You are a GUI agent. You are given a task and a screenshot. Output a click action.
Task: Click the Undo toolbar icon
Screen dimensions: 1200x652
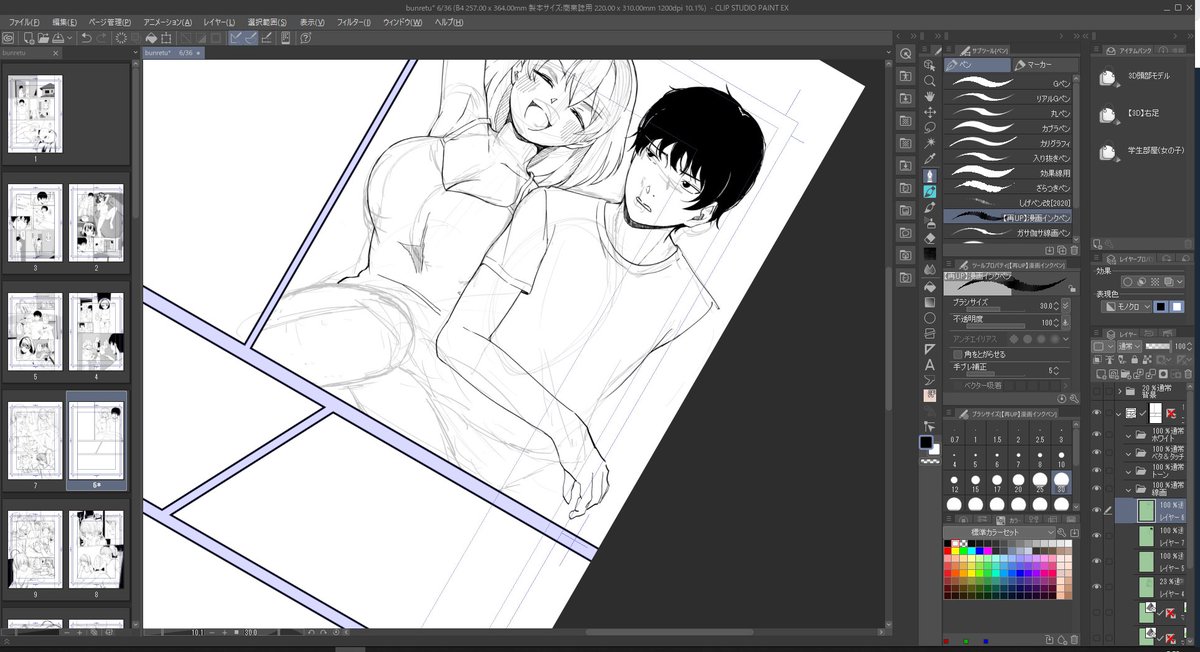86,38
